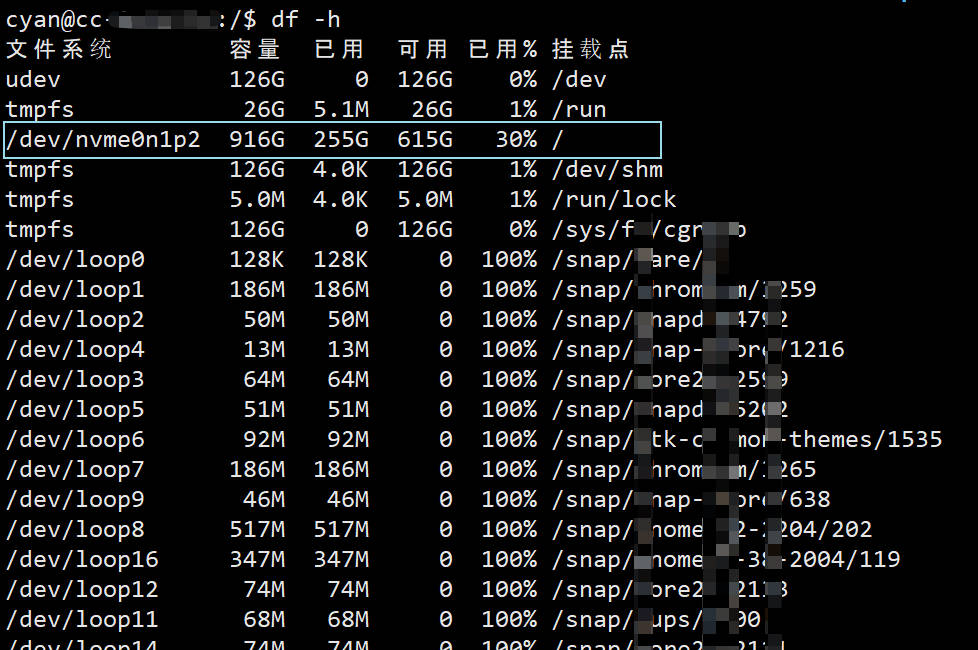
Task: Click the '/dev/loop3' device name
Action: [75, 379]
